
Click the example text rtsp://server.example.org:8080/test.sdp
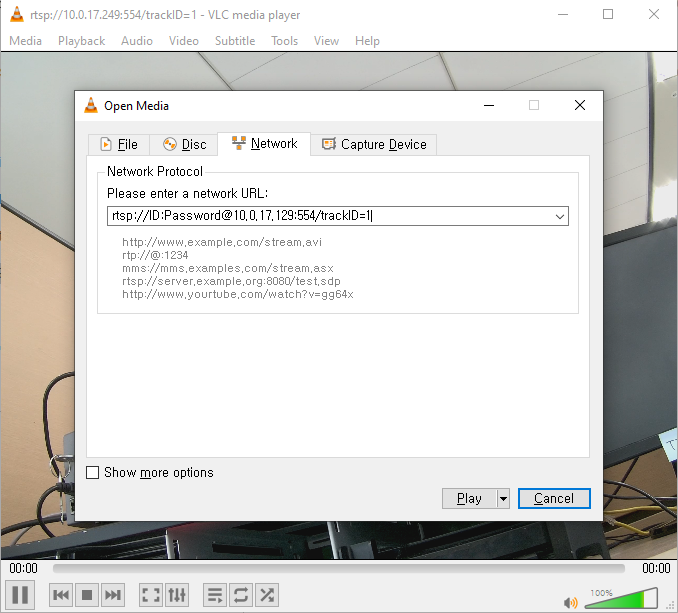[231, 281]
